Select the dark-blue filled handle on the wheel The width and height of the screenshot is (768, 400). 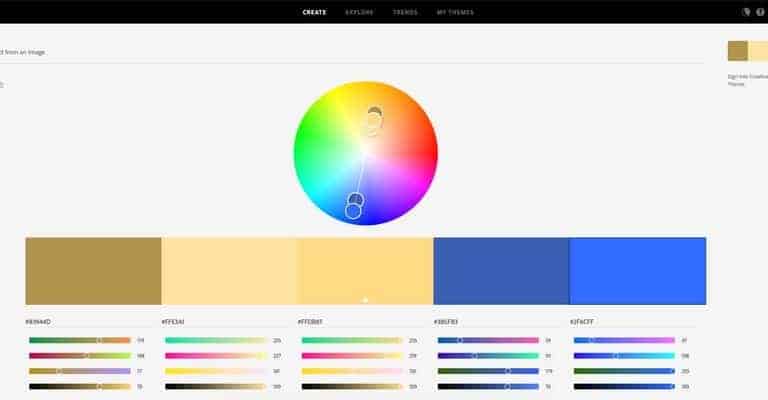pos(356,200)
